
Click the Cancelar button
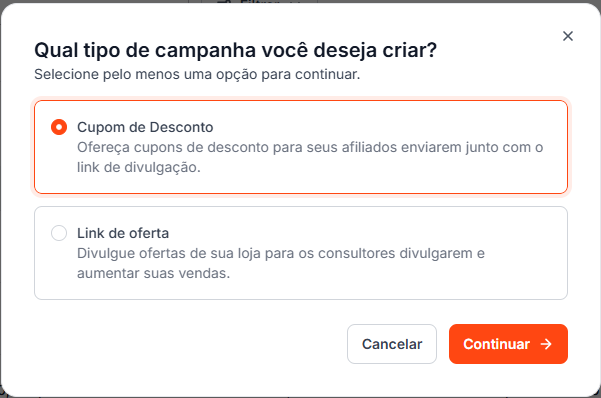[x=392, y=344]
